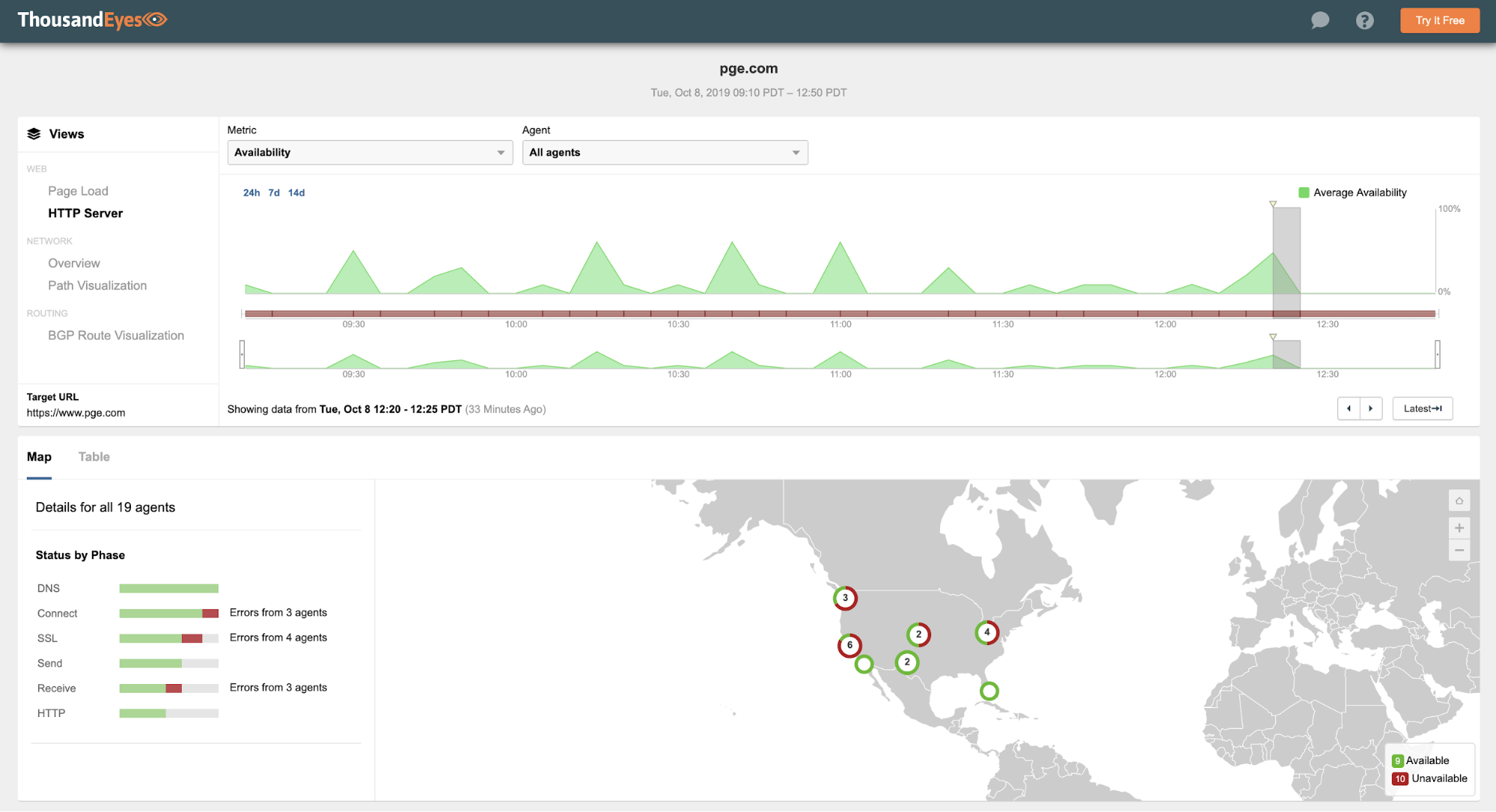
Task: Zoom in on the map
Action: (1459, 528)
